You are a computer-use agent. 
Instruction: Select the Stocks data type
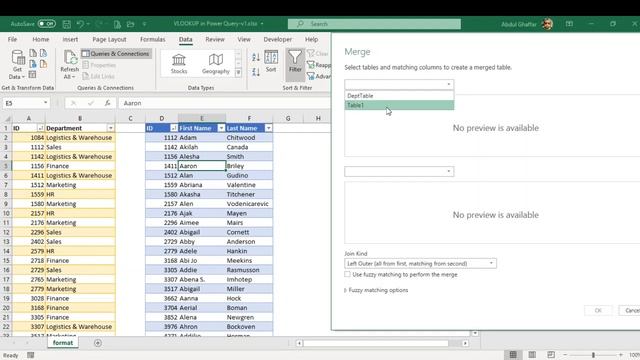point(179,64)
